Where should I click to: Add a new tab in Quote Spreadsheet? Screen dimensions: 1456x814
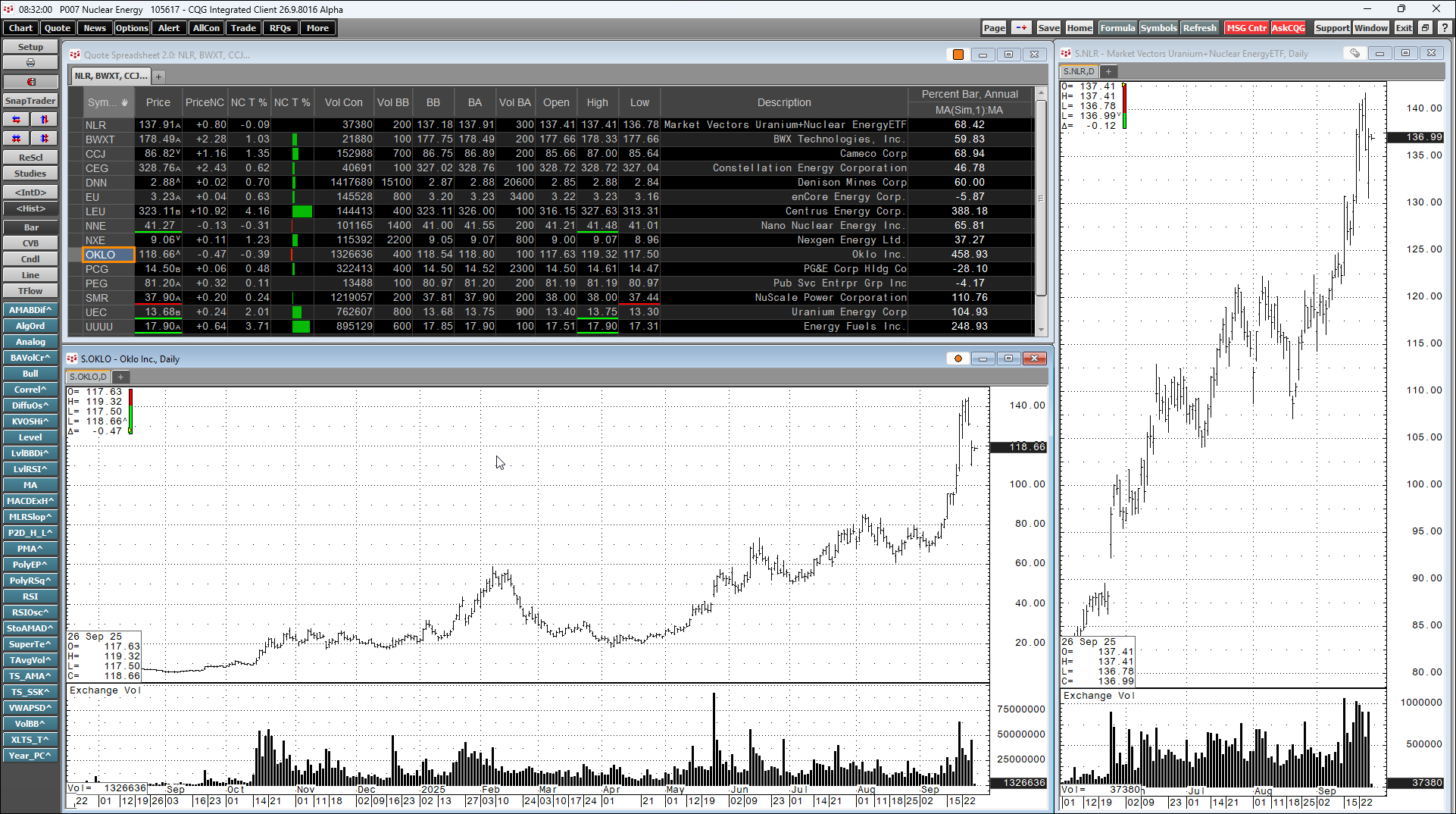coord(159,77)
